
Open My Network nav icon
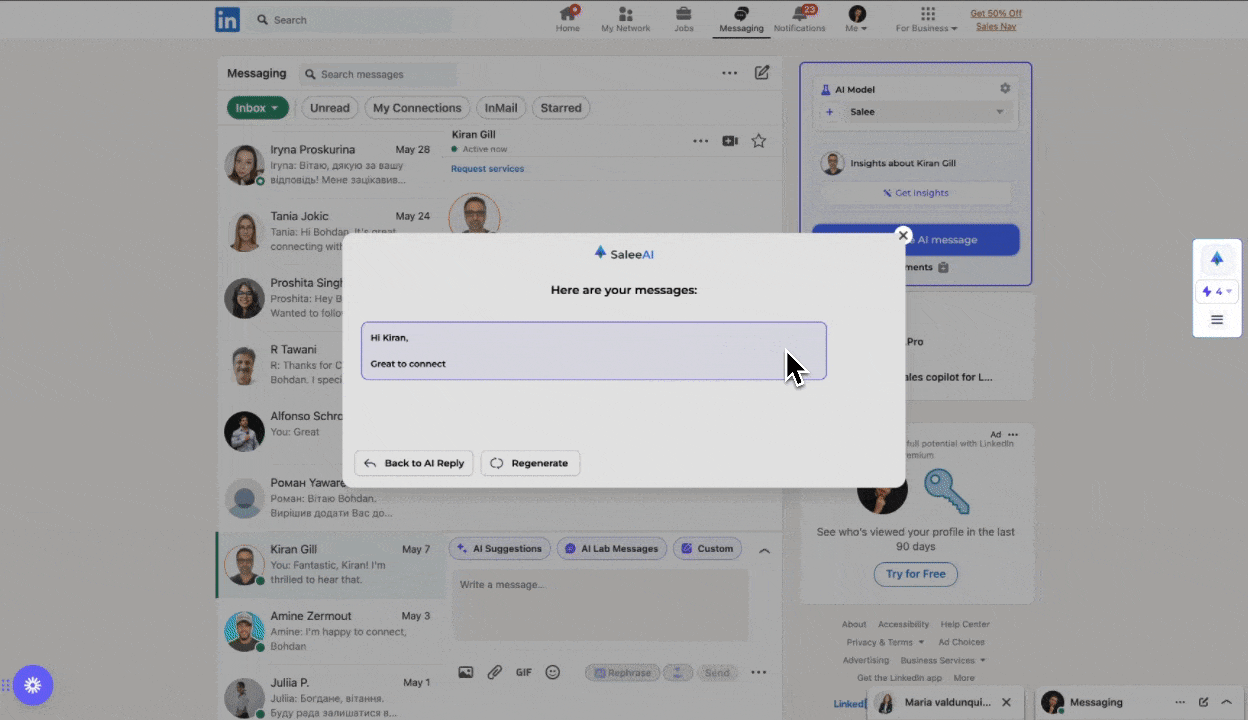pos(626,19)
